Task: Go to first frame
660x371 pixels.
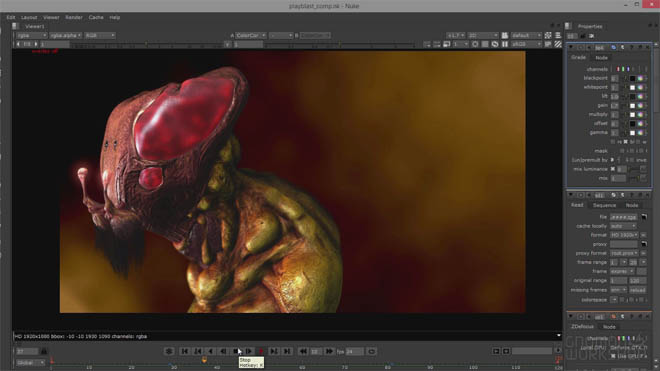Action: point(184,351)
